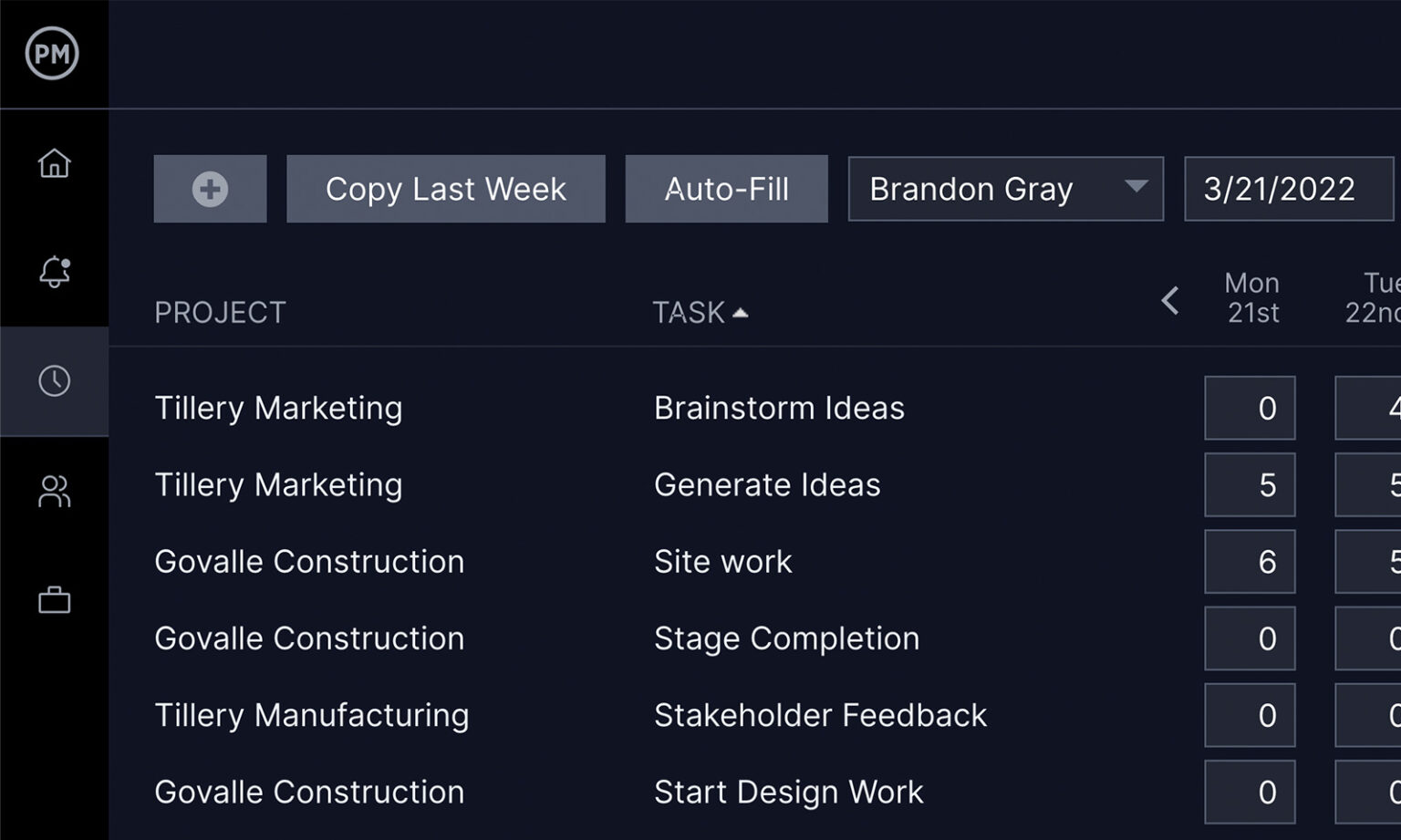The image size is (1401, 840).
Task: Click the briefcase Projects icon in sidebar
Action: click(54, 600)
